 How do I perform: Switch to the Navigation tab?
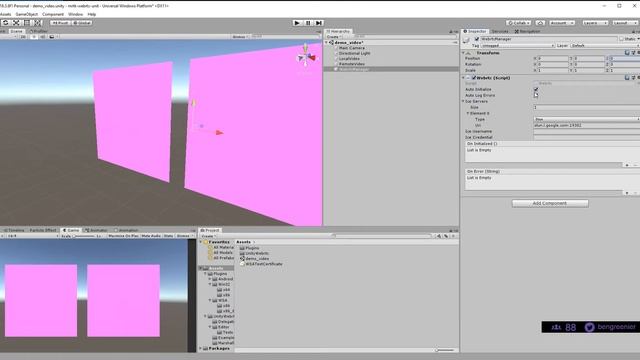[x=527, y=31]
